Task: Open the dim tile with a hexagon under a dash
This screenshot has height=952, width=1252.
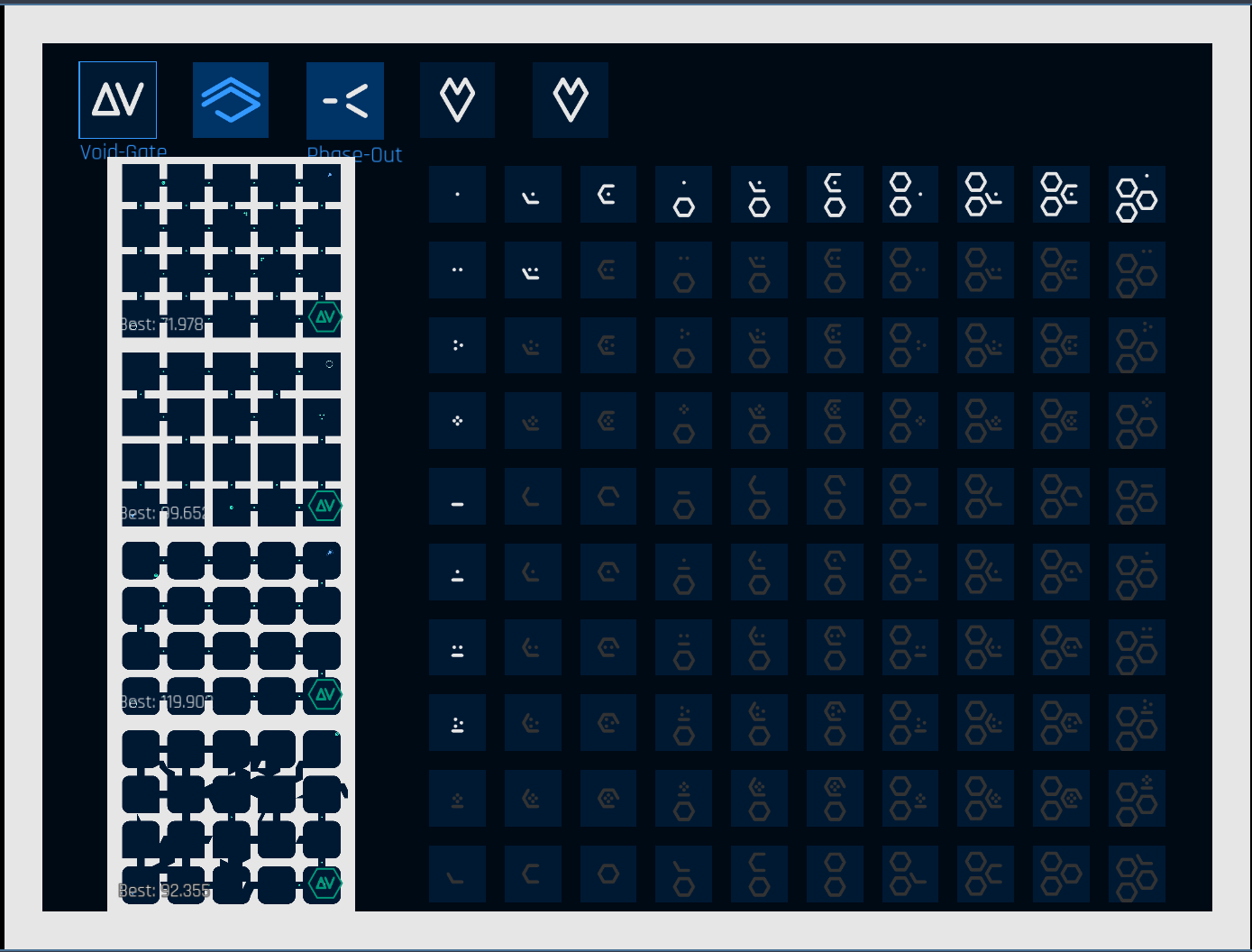Action: [x=684, y=497]
